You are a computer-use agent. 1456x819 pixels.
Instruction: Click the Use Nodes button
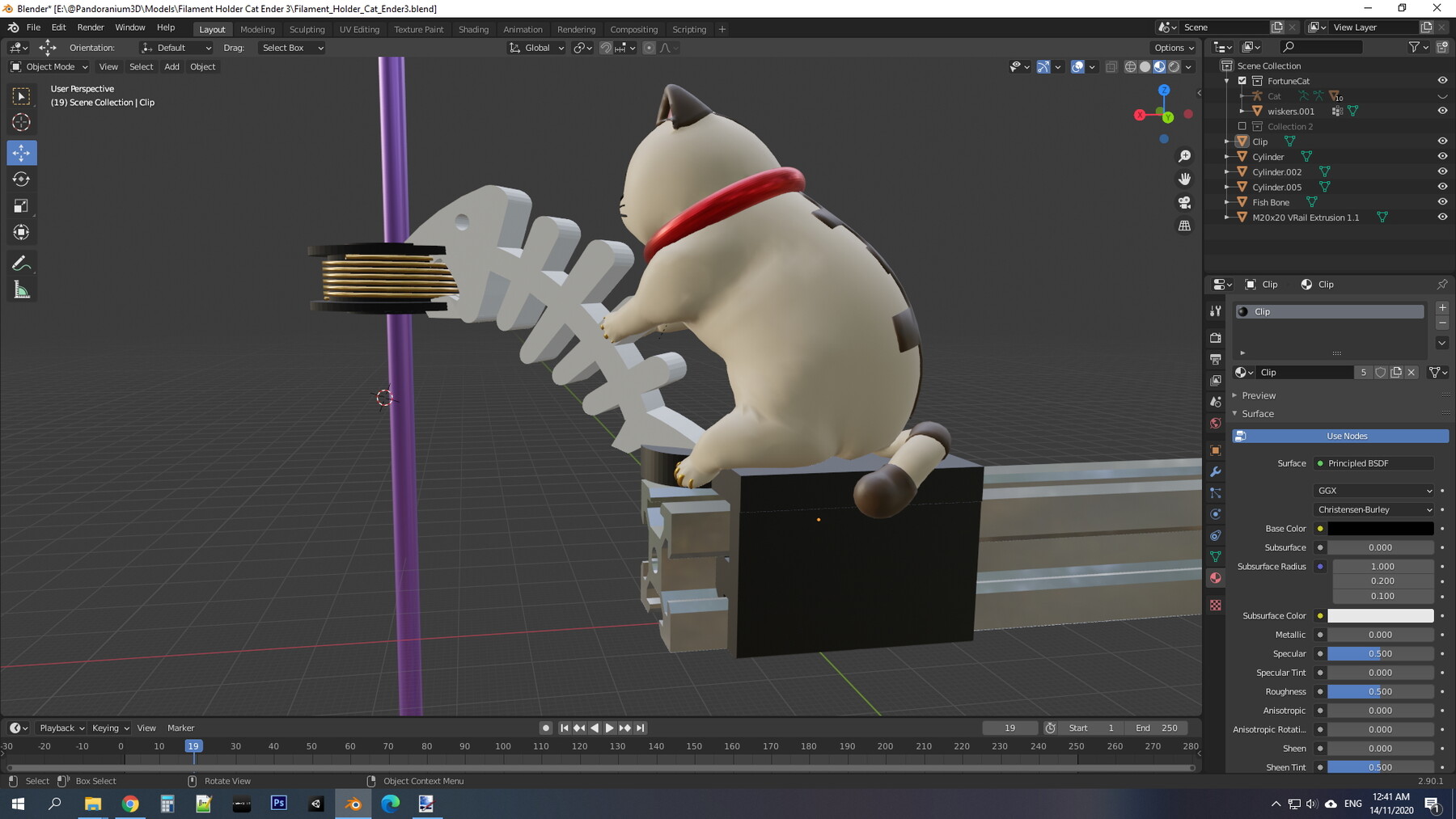coord(1345,436)
